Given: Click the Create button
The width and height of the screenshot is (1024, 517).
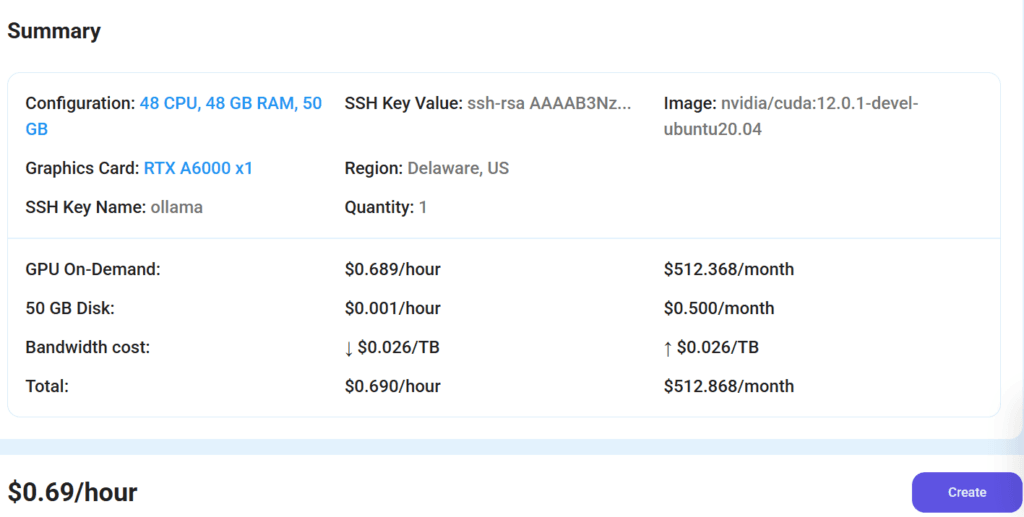Looking at the screenshot, I should [966, 492].
